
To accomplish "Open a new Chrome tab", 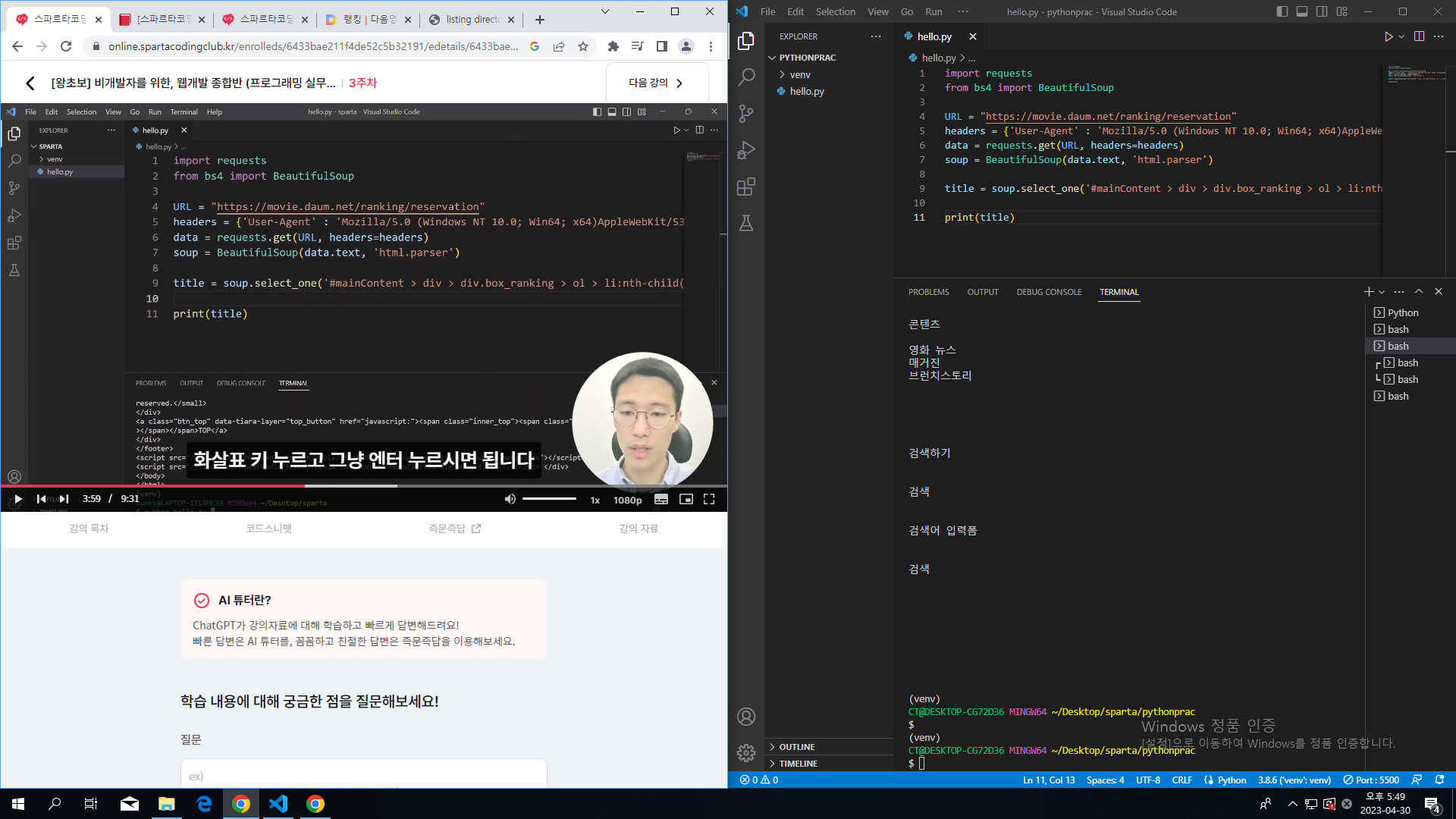I will pyautogui.click(x=540, y=20).
